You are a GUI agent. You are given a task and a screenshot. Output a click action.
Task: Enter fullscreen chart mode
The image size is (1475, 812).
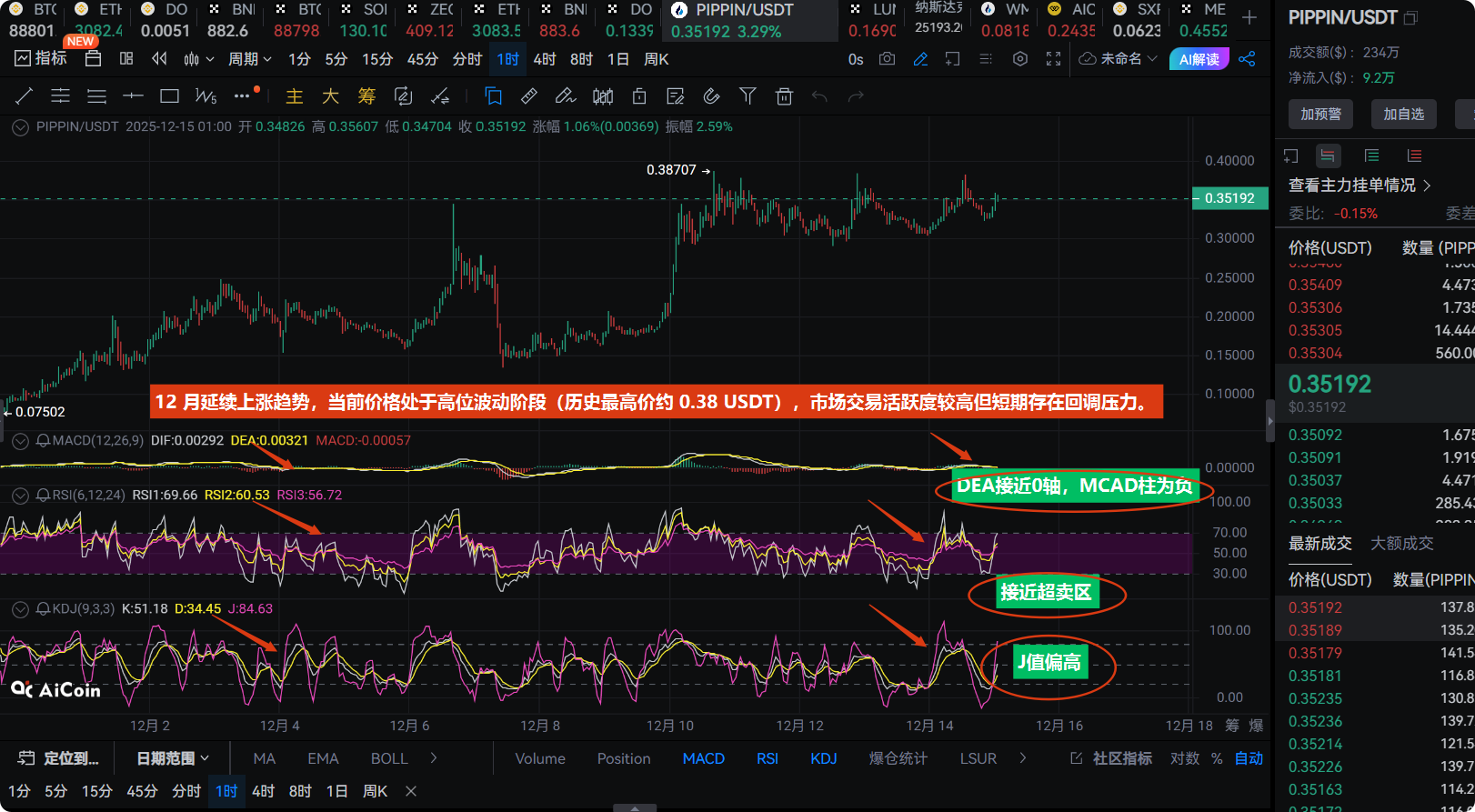(1053, 59)
